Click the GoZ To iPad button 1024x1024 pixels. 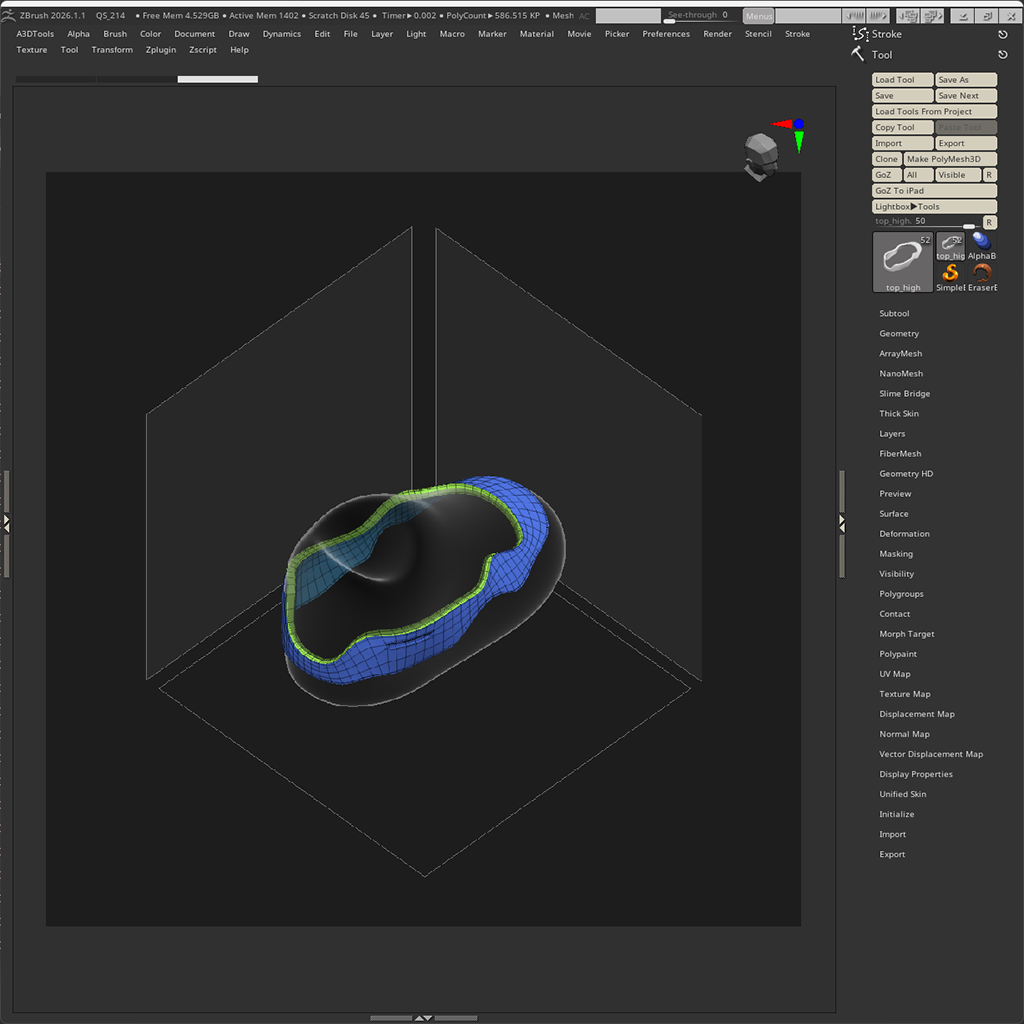coord(935,191)
